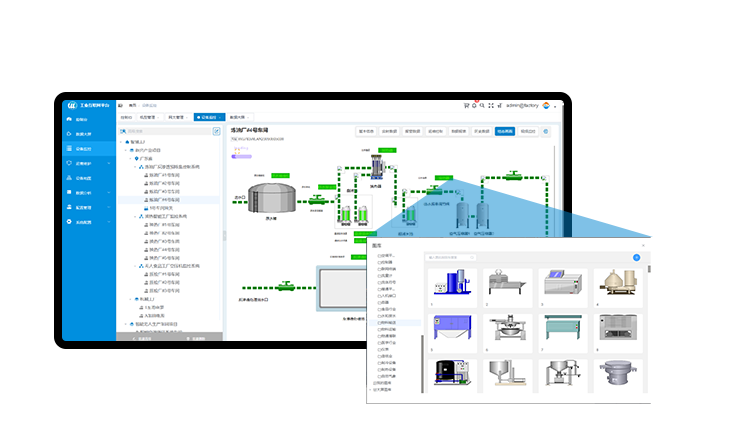Click the blue highlighted view button above diagram
The width and height of the screenshot is (750, 440).
[x=505, y=131]
